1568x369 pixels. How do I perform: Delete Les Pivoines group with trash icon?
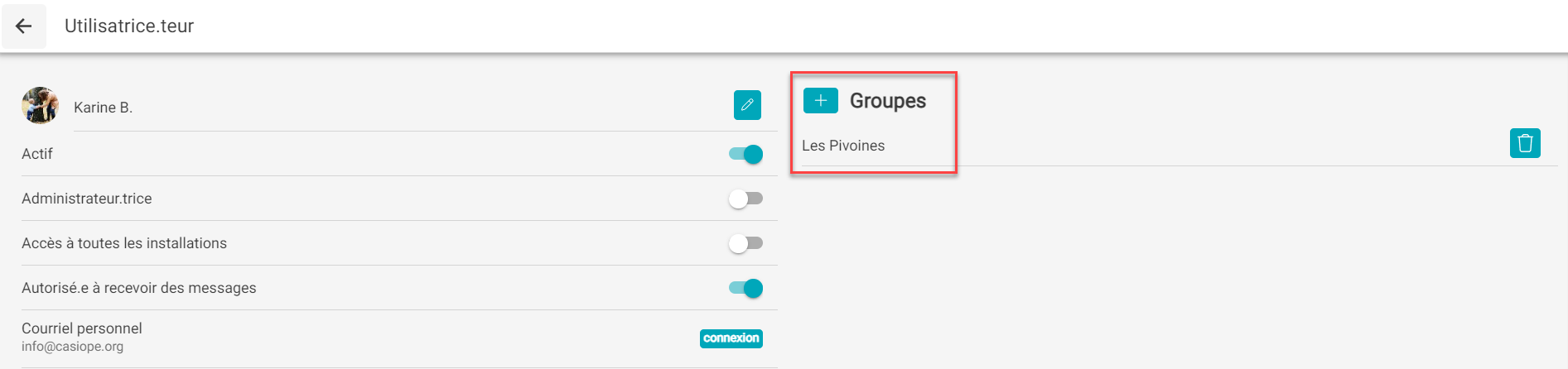[1525, 143]
